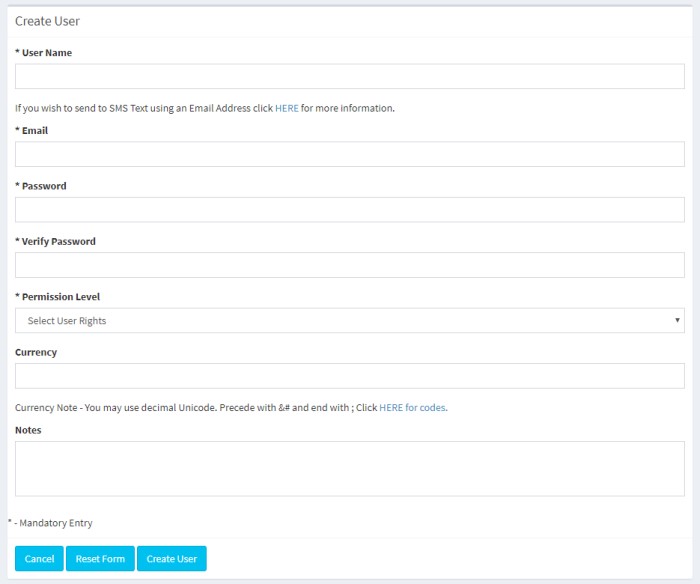Click the Verify Password input field
Screen dimensions: 700x584
point(350,265)
